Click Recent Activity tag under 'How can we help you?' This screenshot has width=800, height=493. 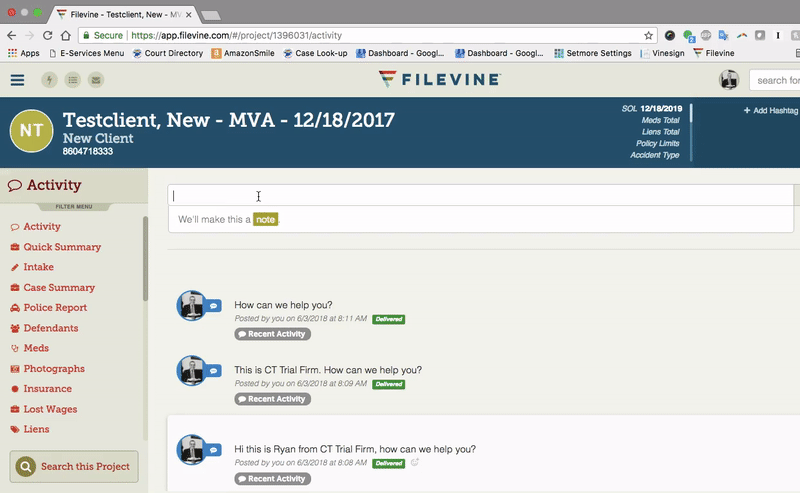tap(272, 334)
